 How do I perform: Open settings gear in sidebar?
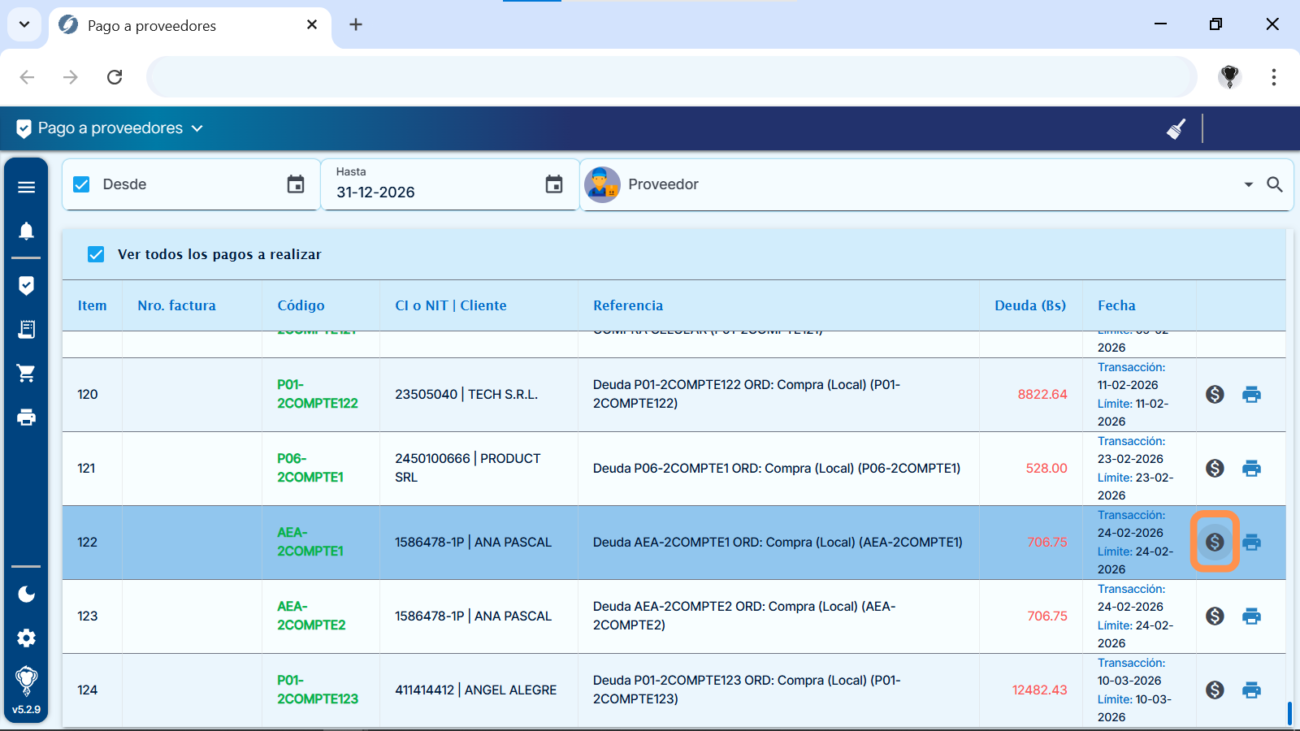tap(26, 638)
